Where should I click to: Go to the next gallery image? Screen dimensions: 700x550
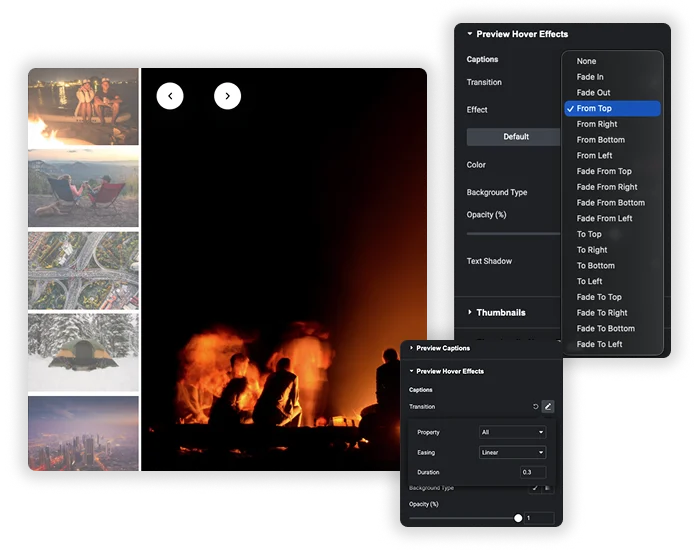[x=228, y=96]
